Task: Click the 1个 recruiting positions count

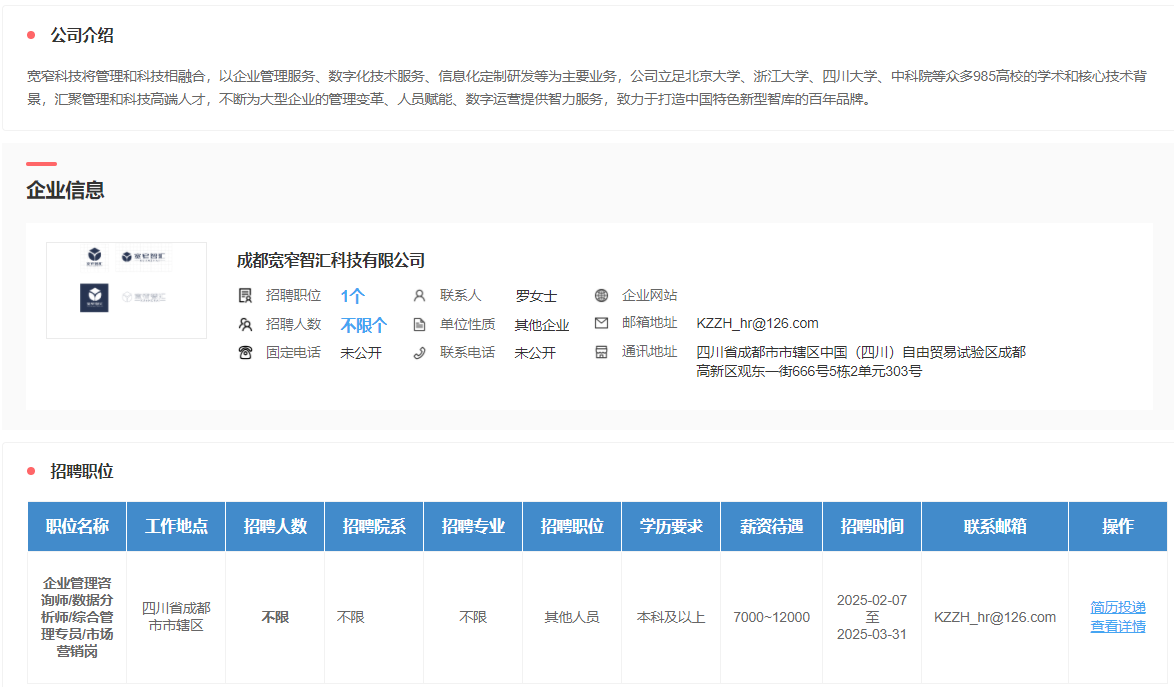Action: click(x=352, y=296)
